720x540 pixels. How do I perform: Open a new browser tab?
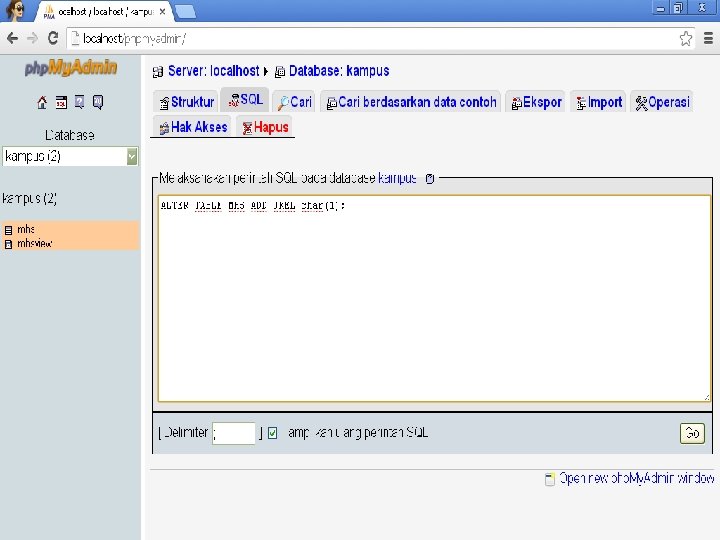click(x=186, y=11)
